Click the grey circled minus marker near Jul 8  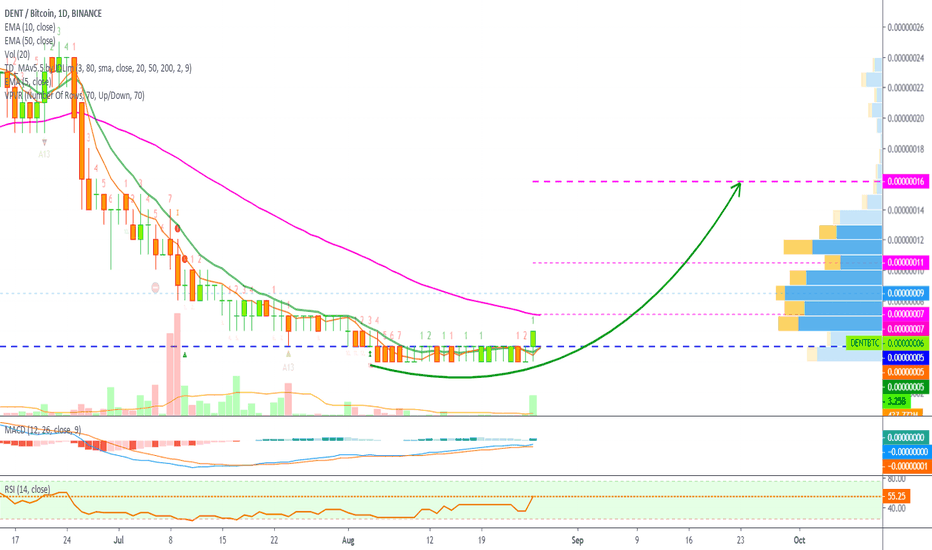(x=156, y=288)
